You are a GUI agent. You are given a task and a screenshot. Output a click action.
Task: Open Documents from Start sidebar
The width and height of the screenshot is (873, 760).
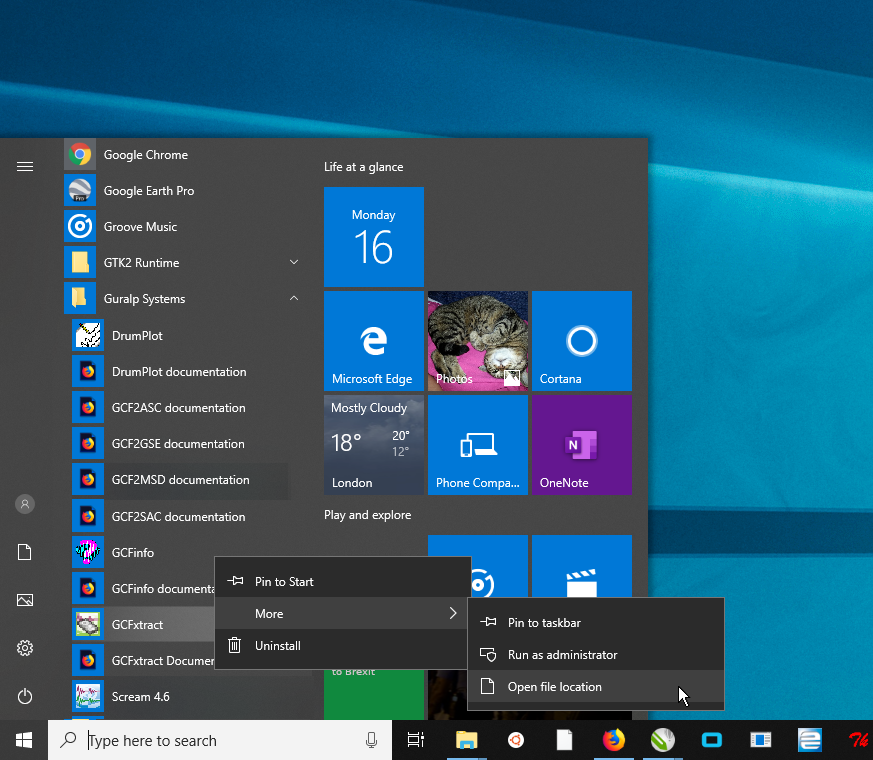pos(24,552)
